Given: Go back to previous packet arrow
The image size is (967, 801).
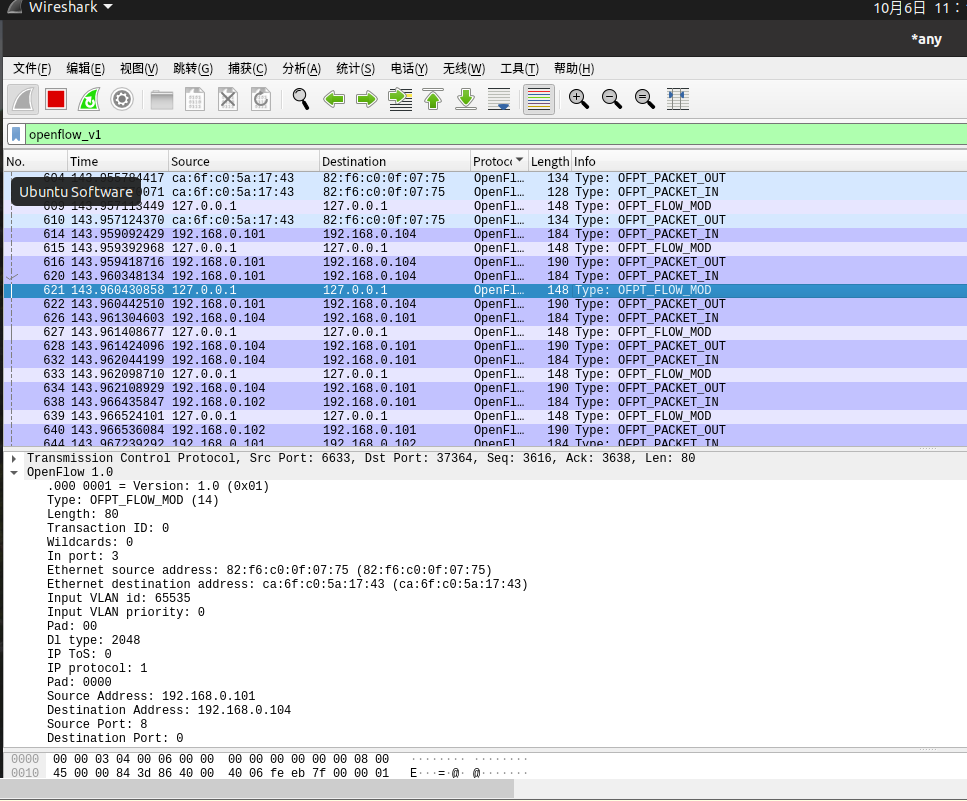Looking at the screenshot, I should (334, 99).
